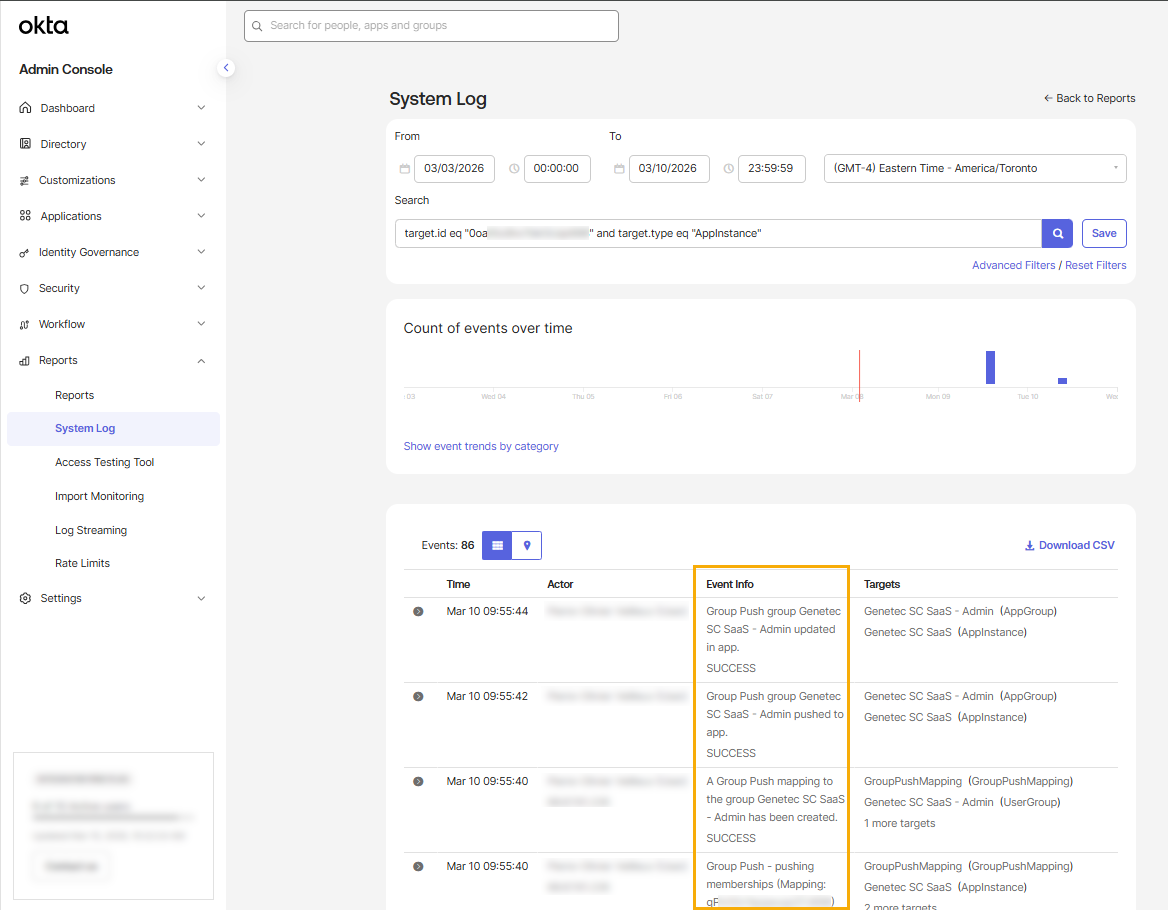Screen dimensions: 1168x910
Task: Click the Security shield icon
Action: tap(25, 288)
